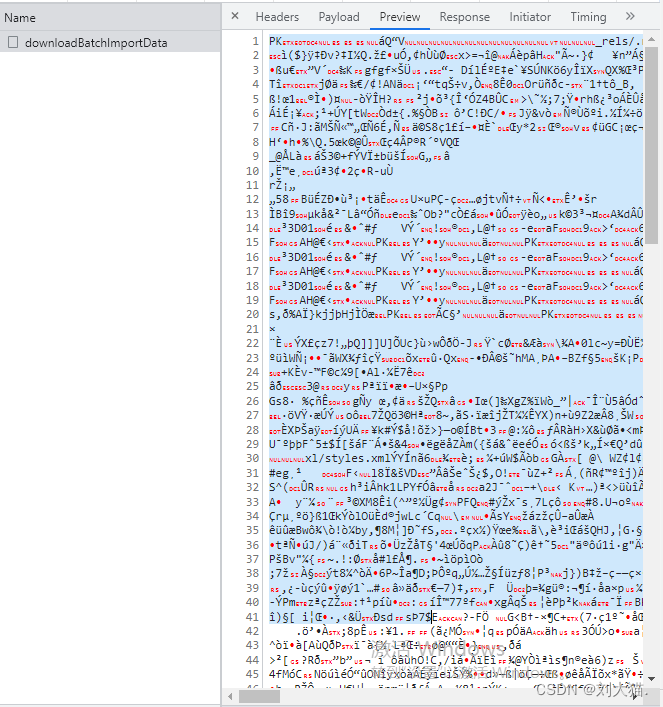Click line number 11 in the gutter
This screenshot has height=707, width=663.
click(253, 185)
